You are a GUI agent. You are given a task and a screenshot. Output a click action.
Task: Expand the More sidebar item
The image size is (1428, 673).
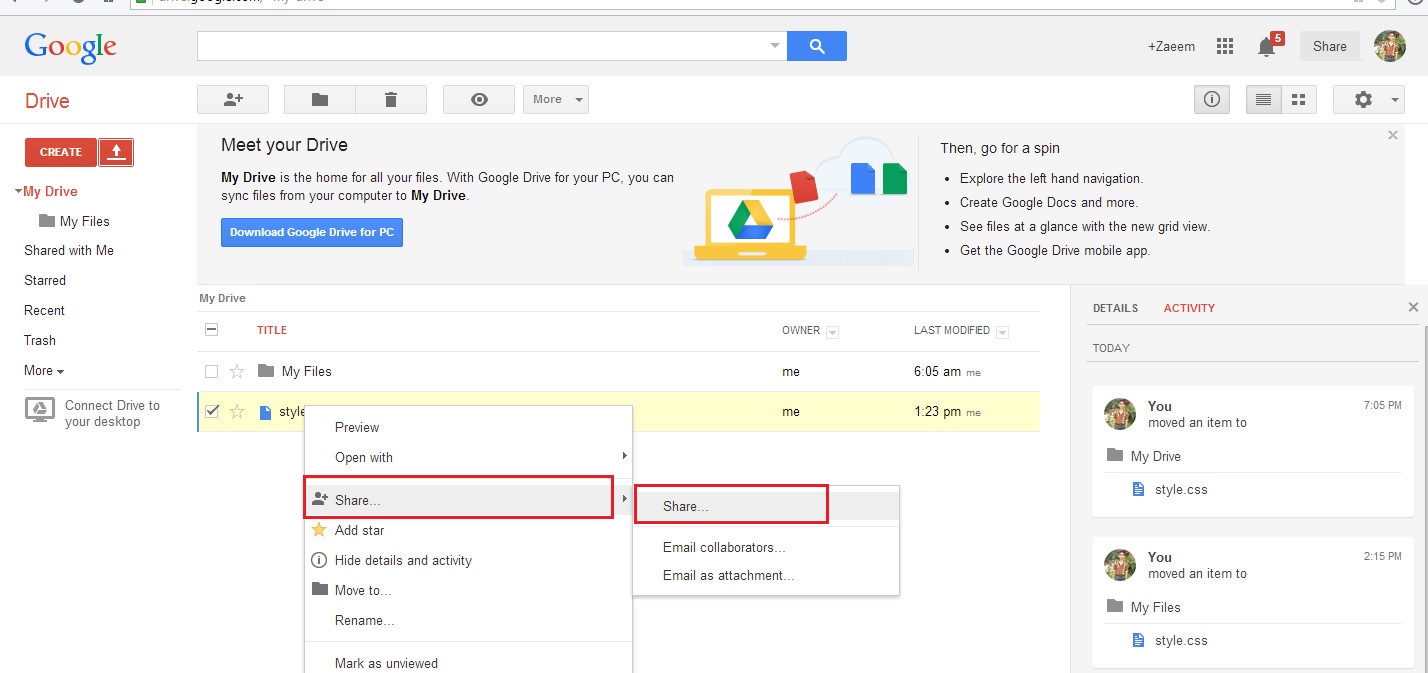(x=44, y=370)
